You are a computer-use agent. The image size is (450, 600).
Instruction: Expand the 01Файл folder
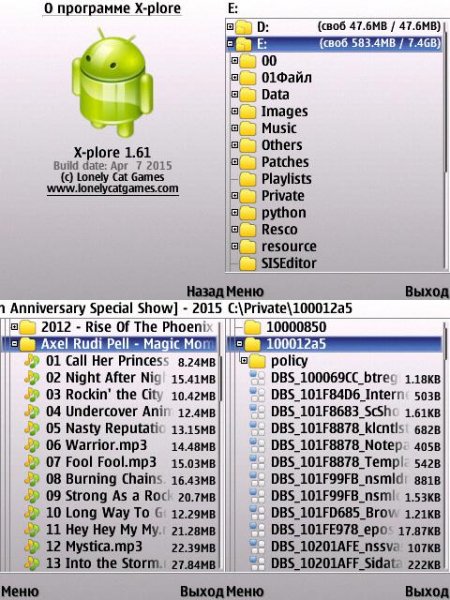(x=235, y=77)
